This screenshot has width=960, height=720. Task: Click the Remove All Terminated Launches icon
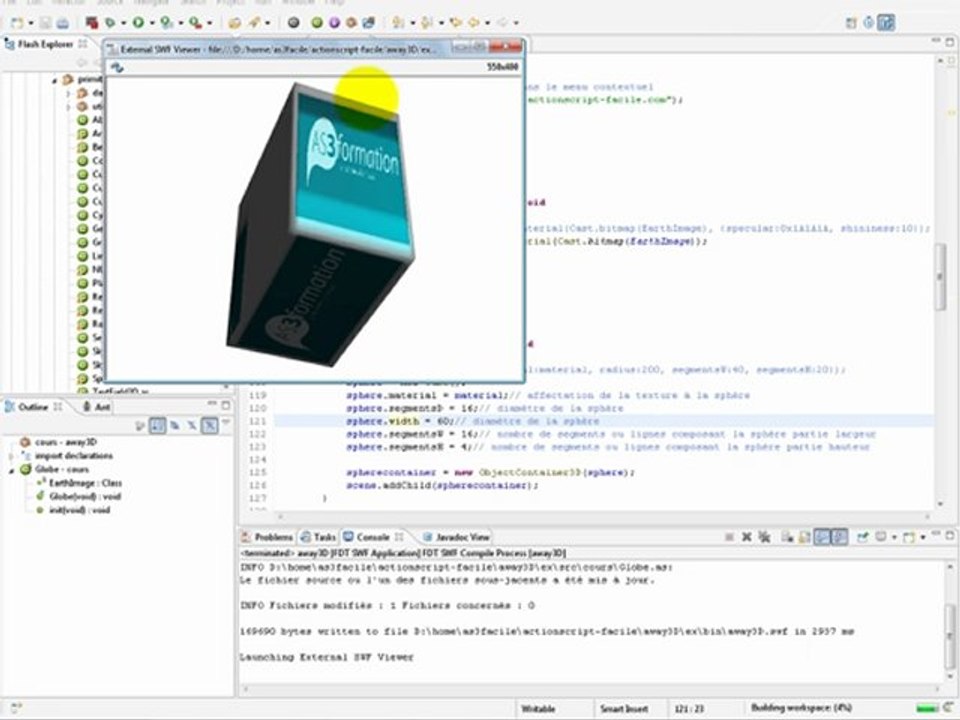pyautogui.click(x=764, y=537)
